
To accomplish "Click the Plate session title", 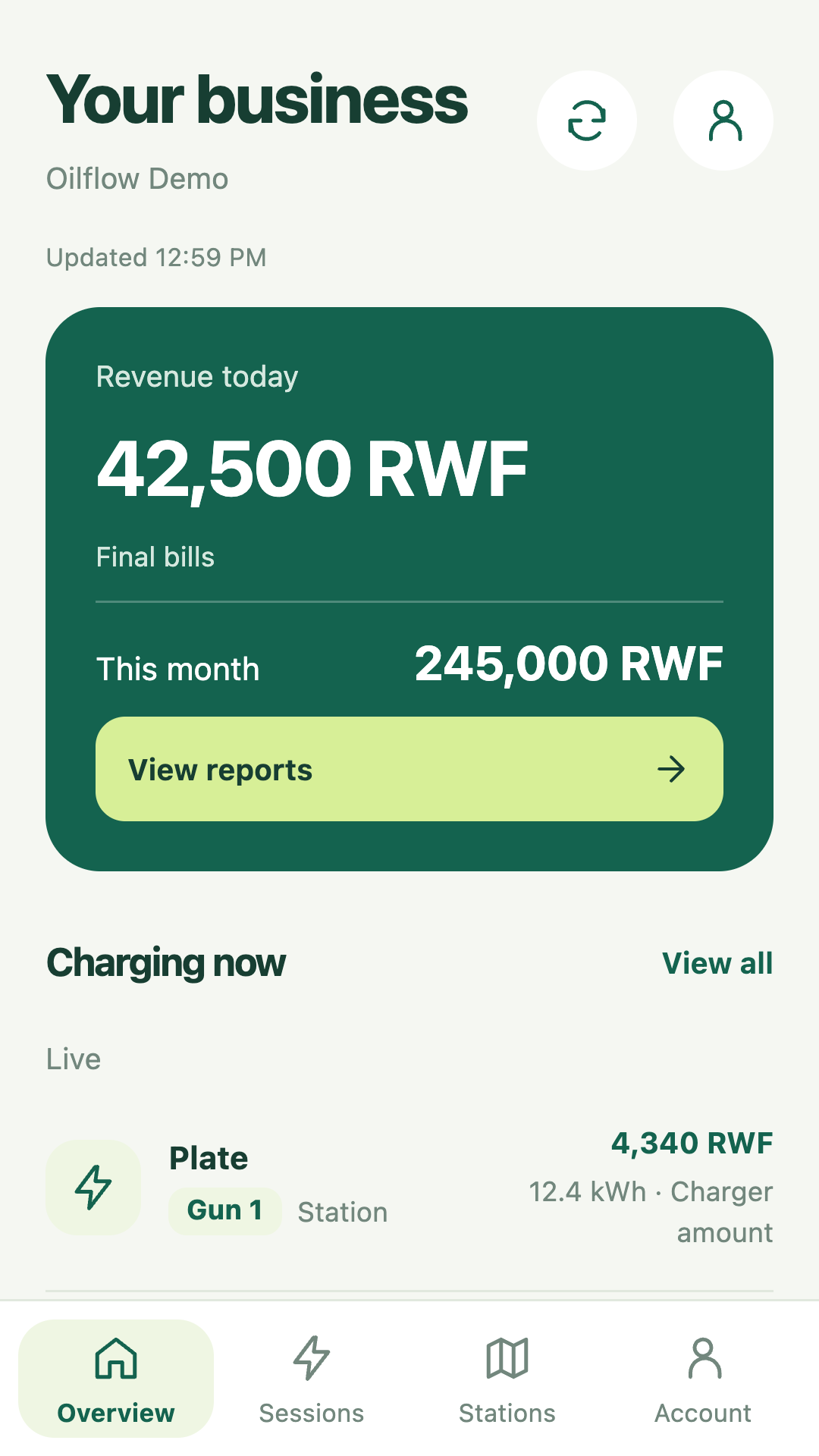I will (209, 1158).
